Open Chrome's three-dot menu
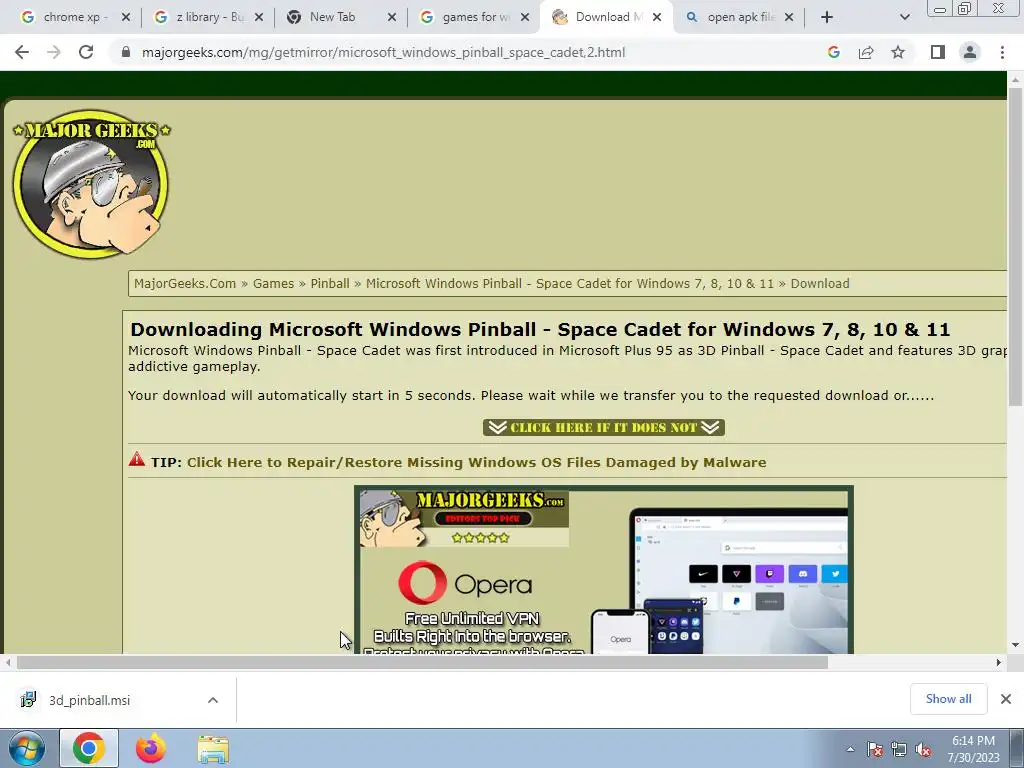This screenshot has height=768, width=1024. tap(1002, 52)
